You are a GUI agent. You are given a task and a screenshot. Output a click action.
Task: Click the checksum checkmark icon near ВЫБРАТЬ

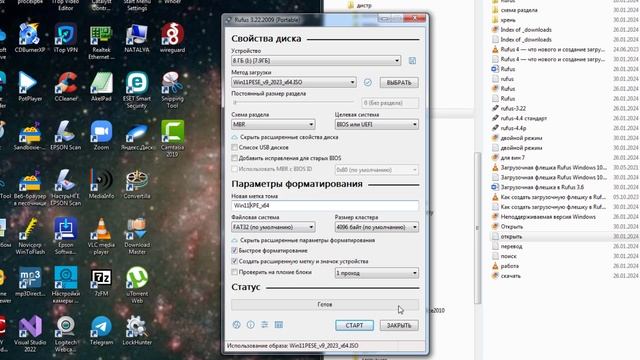click(367, 82)
